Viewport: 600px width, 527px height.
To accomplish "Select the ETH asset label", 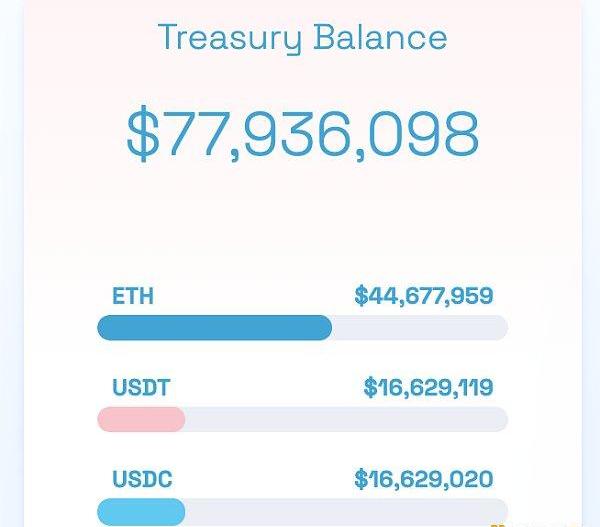I will coord(133,296).
